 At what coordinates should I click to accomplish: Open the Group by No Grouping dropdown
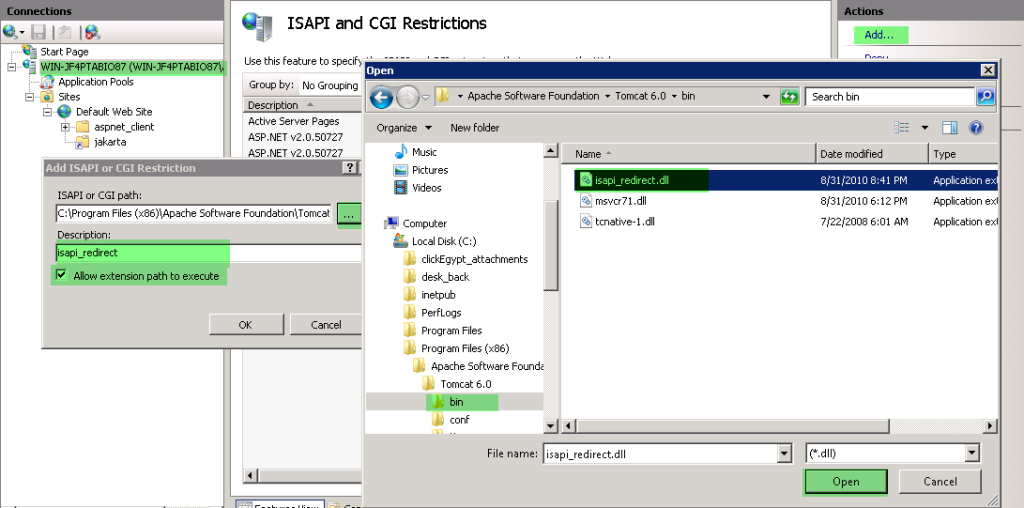pos(330,86)
